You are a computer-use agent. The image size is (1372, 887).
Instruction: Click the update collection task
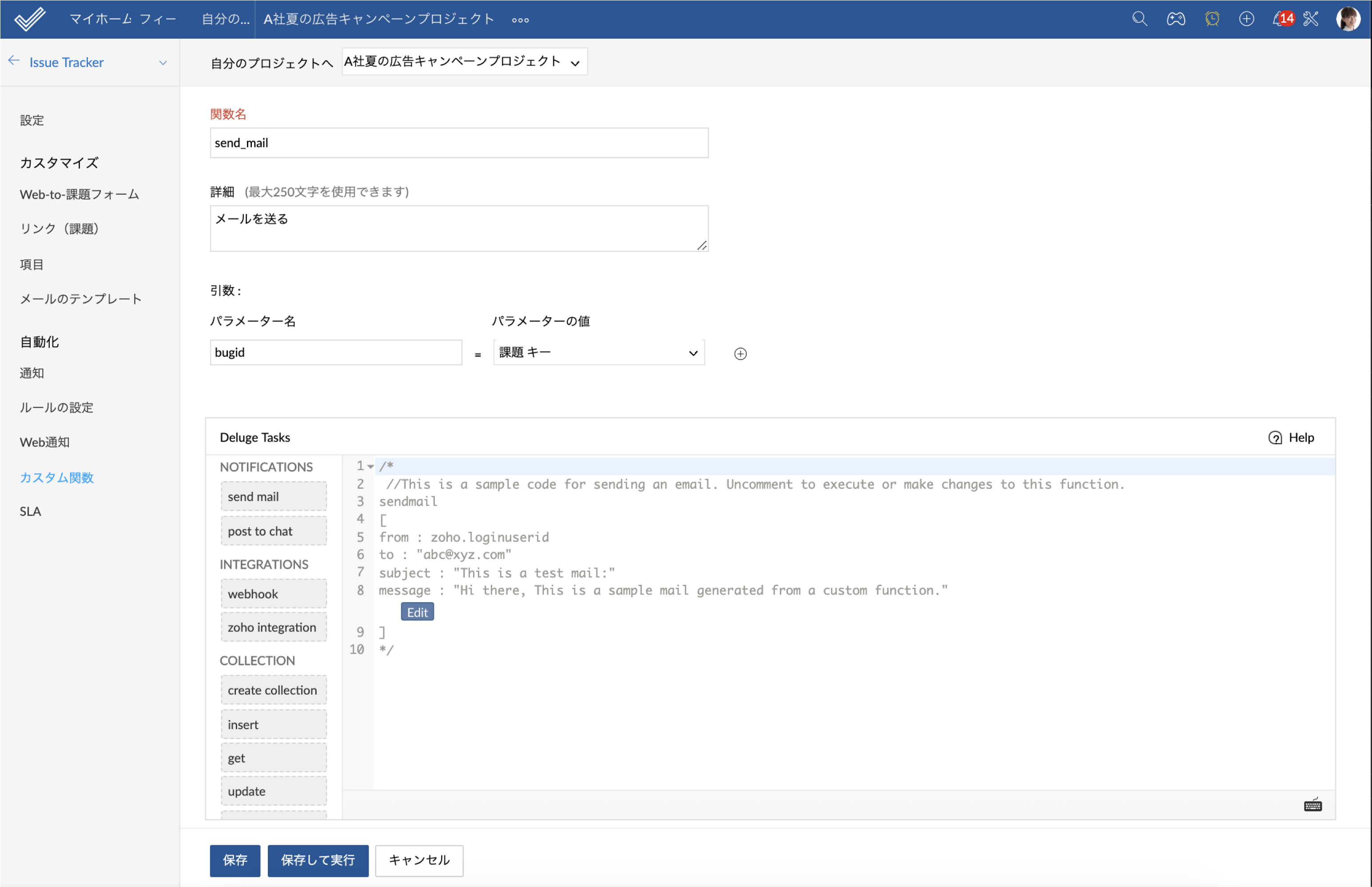[273, 791]
